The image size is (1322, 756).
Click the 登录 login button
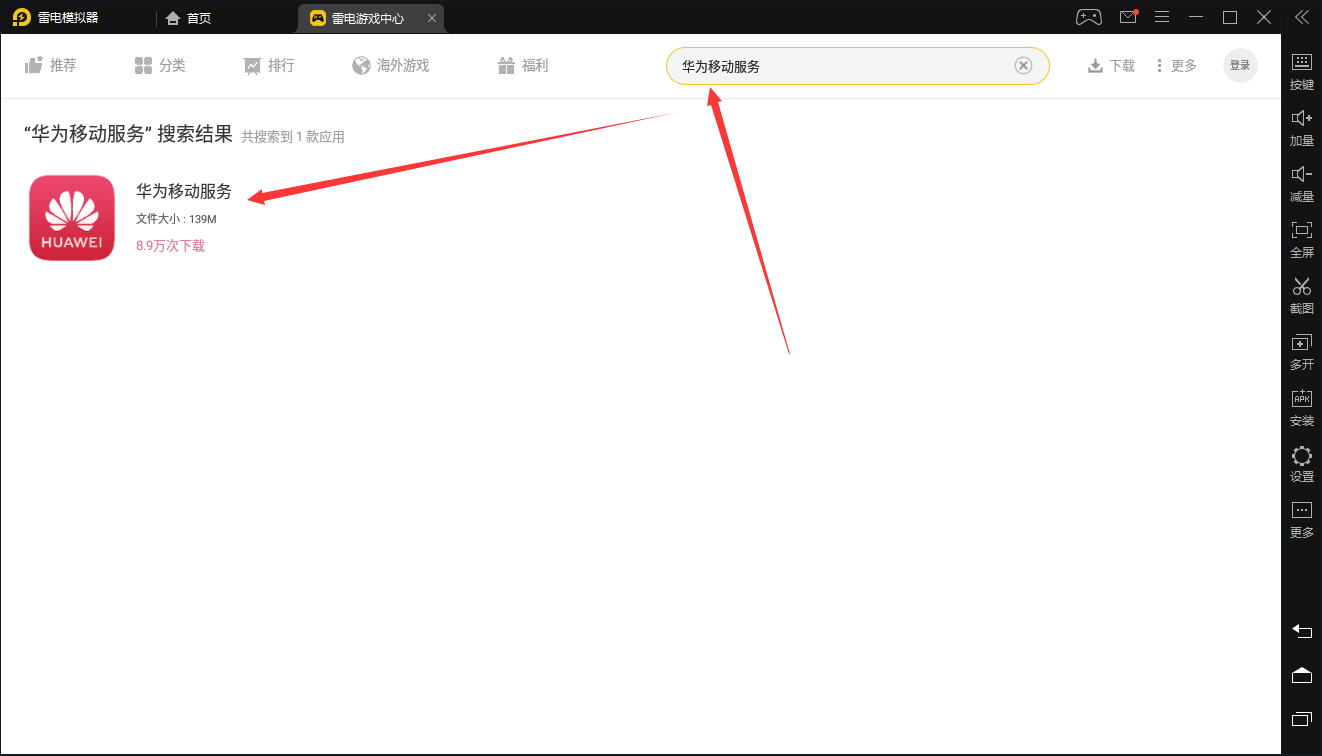(x=1240, y=66)
